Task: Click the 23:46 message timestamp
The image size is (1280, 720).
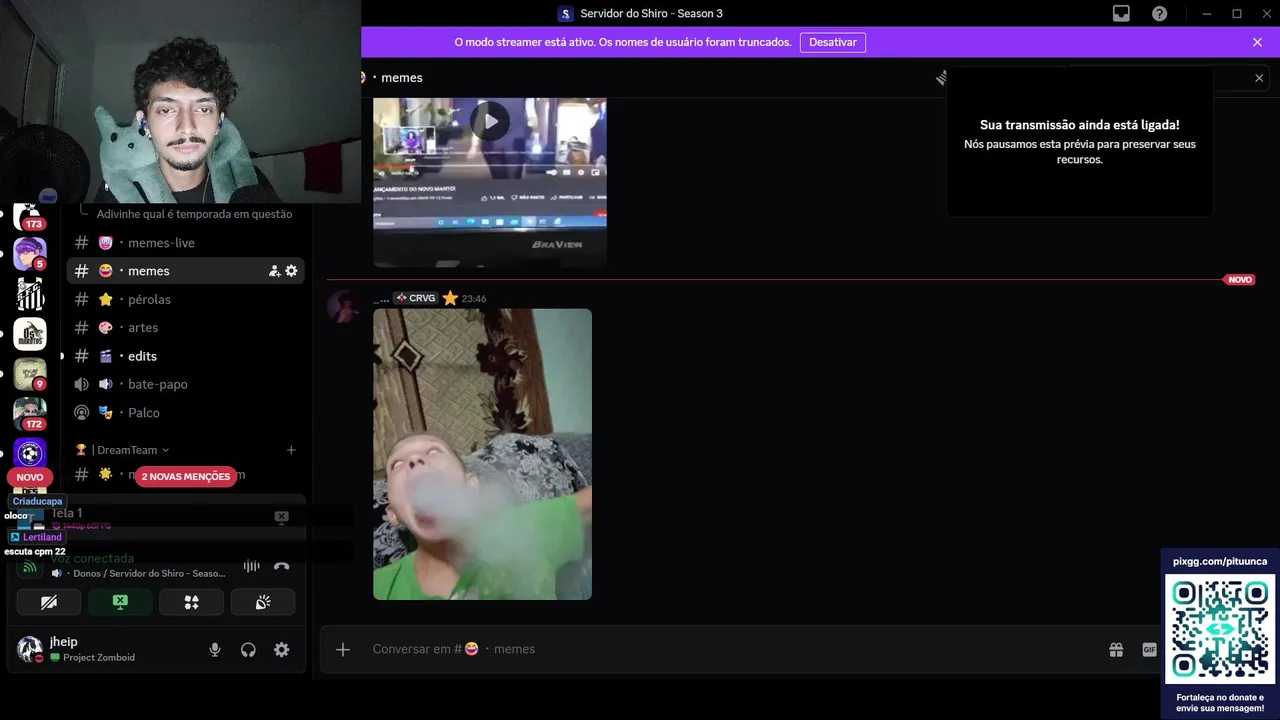Action: click(x=474, y=298)
